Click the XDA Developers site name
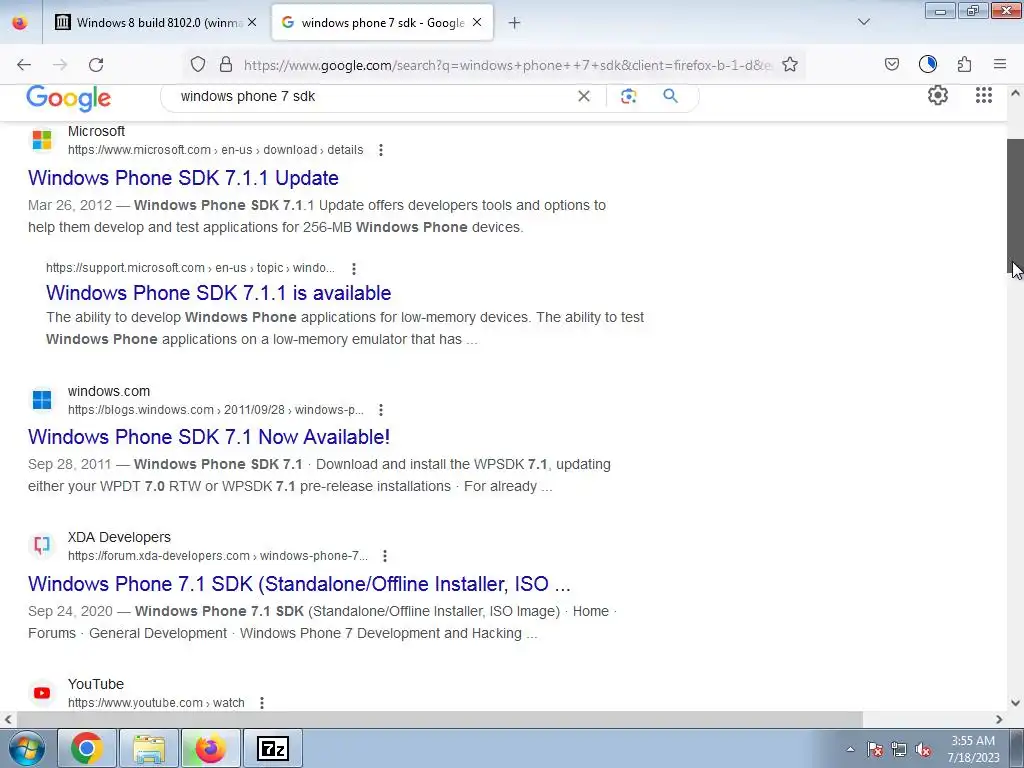 120,537
